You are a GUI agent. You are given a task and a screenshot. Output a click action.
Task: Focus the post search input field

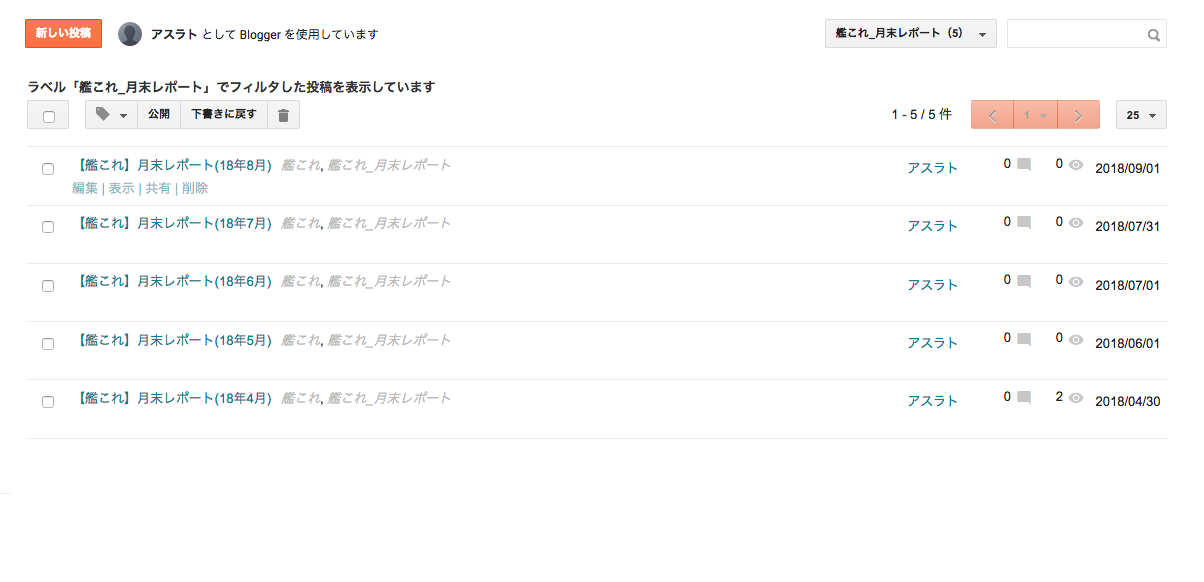click(1076, 34)
